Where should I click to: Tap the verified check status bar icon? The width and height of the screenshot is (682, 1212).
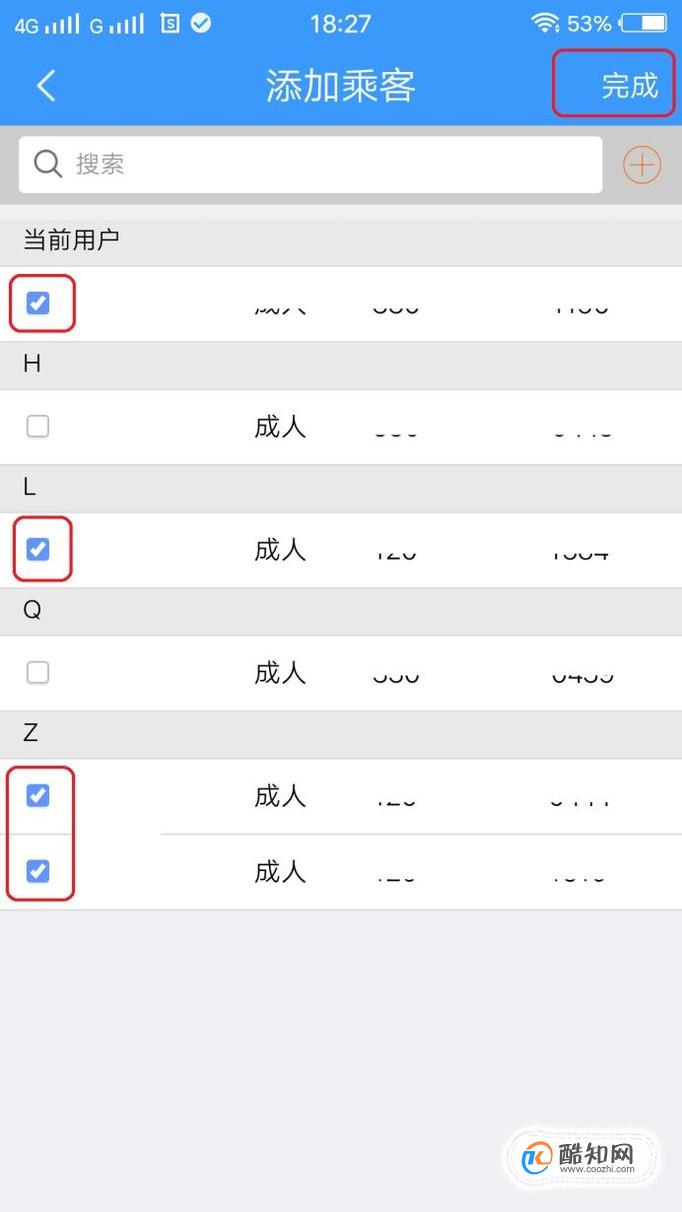pyautogui.click(x=201, y=23)
